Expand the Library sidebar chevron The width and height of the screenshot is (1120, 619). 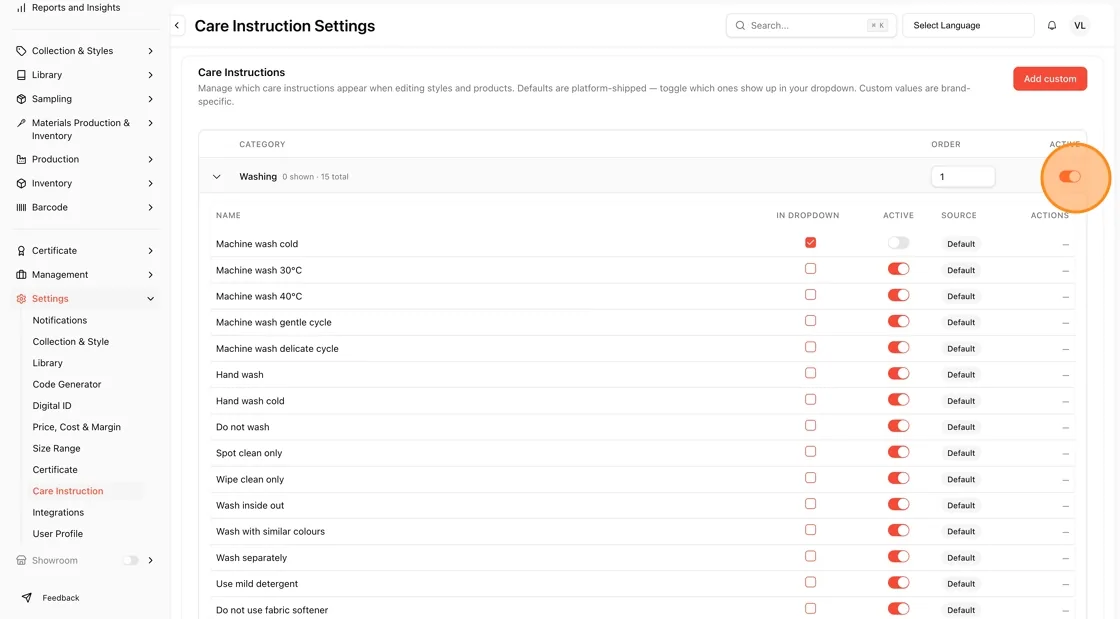(151, 75)
